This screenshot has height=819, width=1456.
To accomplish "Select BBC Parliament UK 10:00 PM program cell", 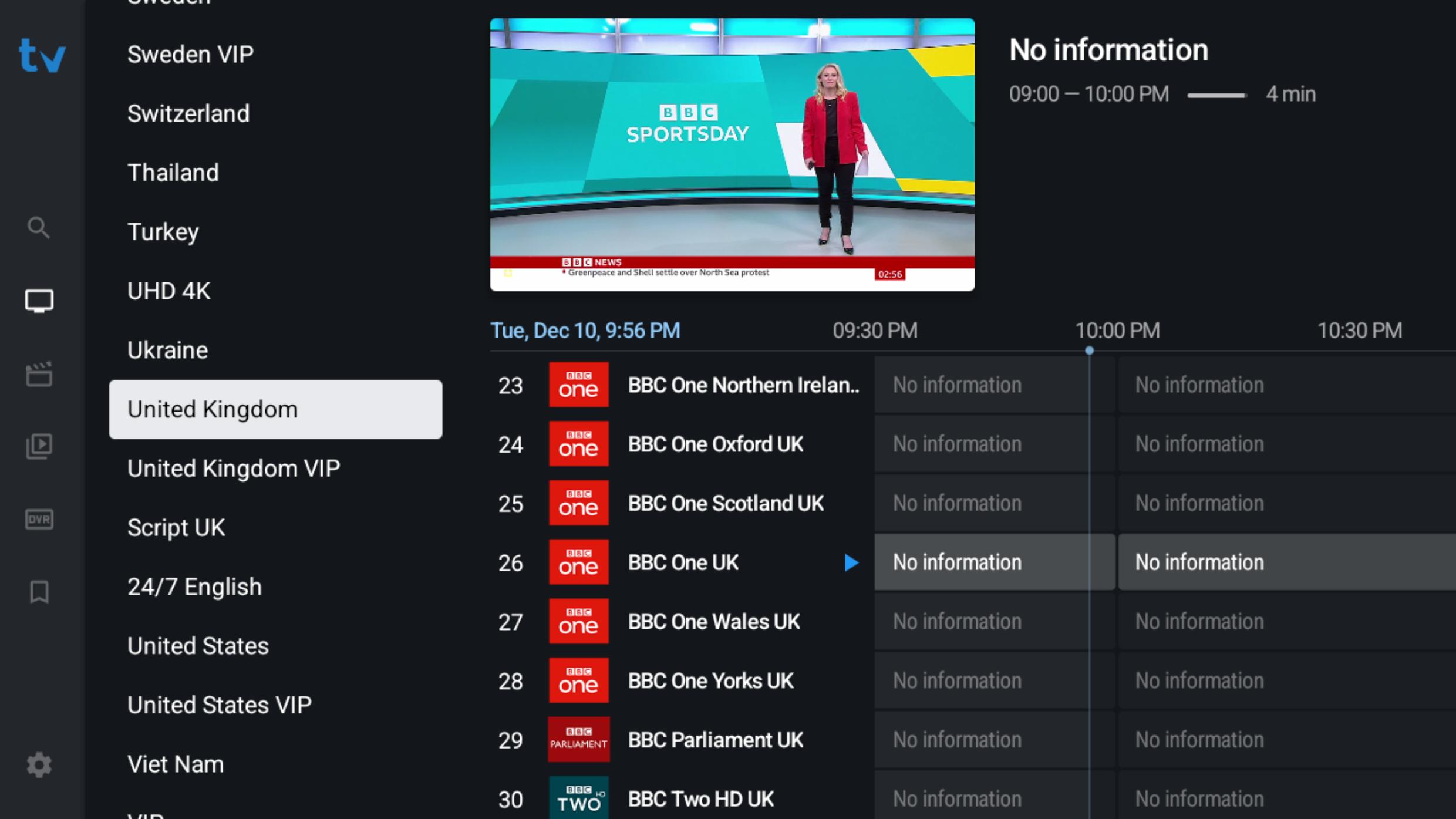I will (1287, 740).
